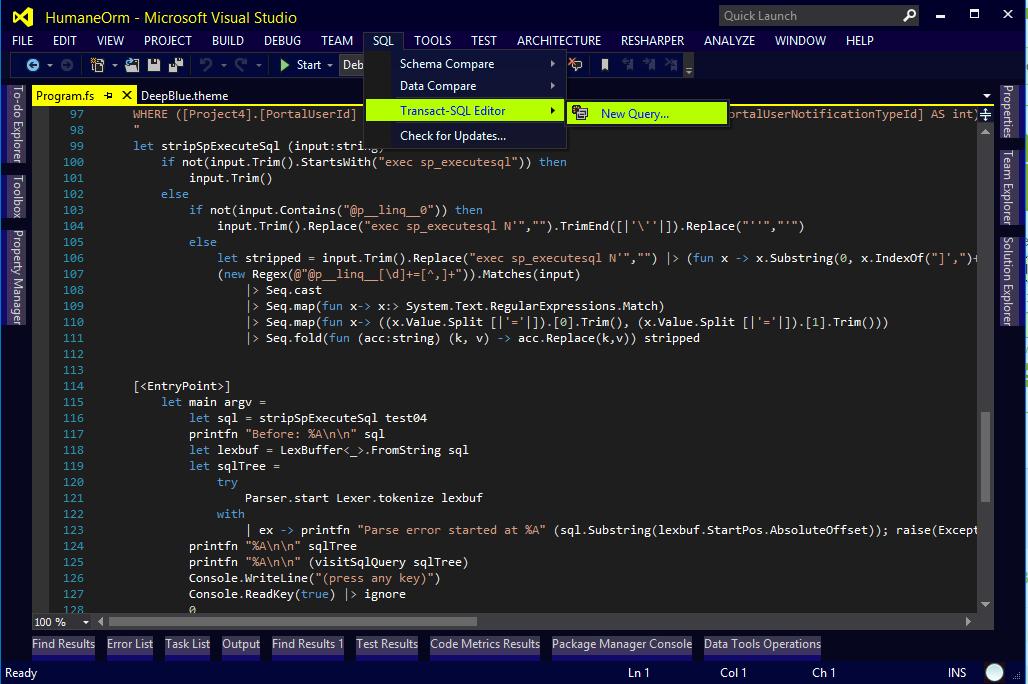Expand the Schema Compare submenu

coord(465,64)
